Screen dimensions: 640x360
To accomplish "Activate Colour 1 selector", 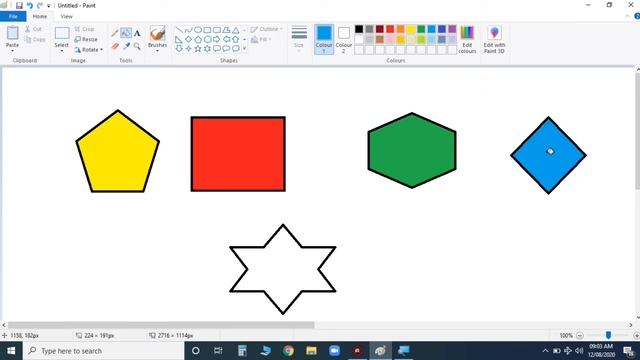I will coord(324,39).
